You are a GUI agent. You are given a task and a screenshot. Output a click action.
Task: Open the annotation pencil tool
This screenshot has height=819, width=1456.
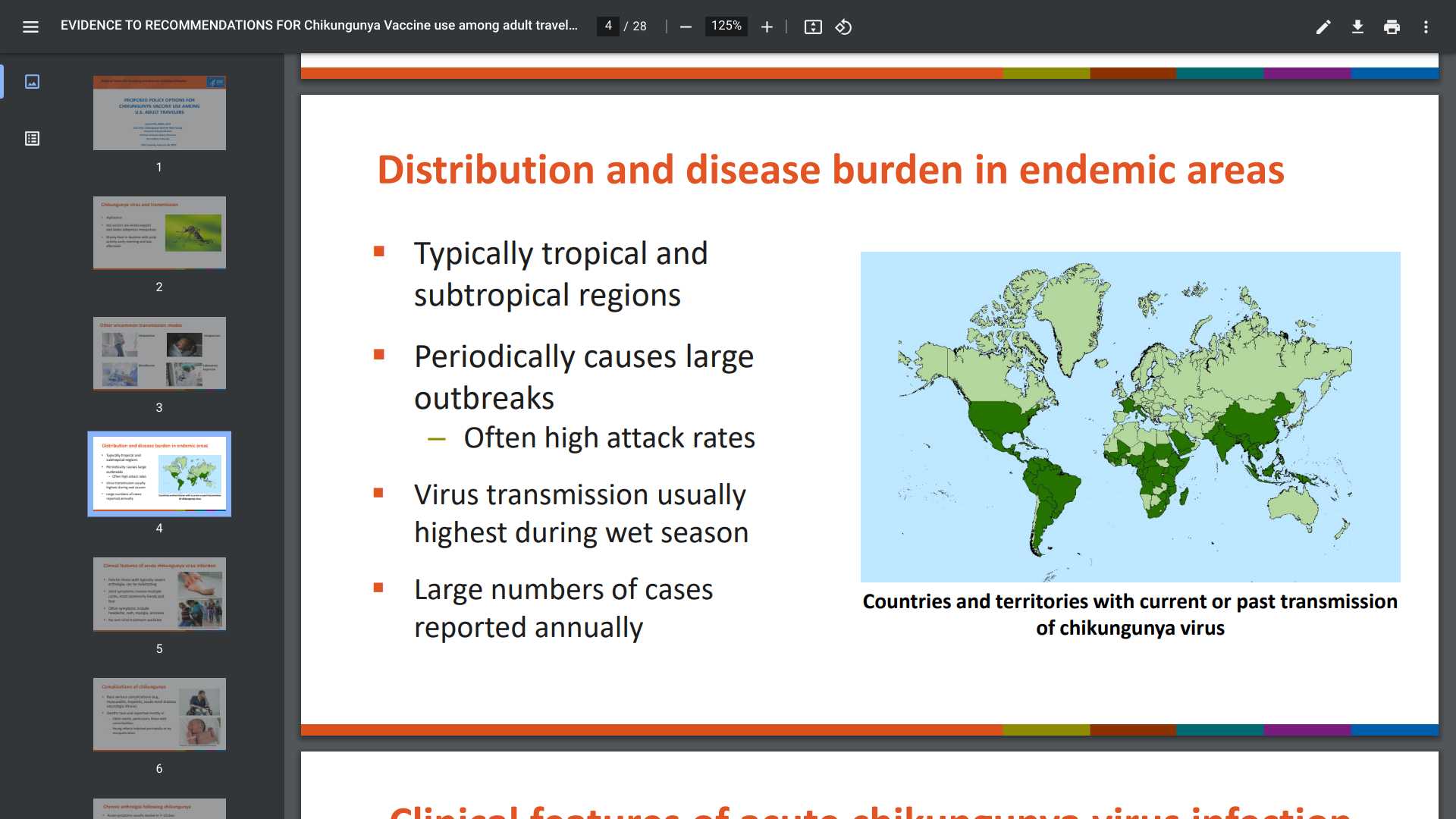1323,27
